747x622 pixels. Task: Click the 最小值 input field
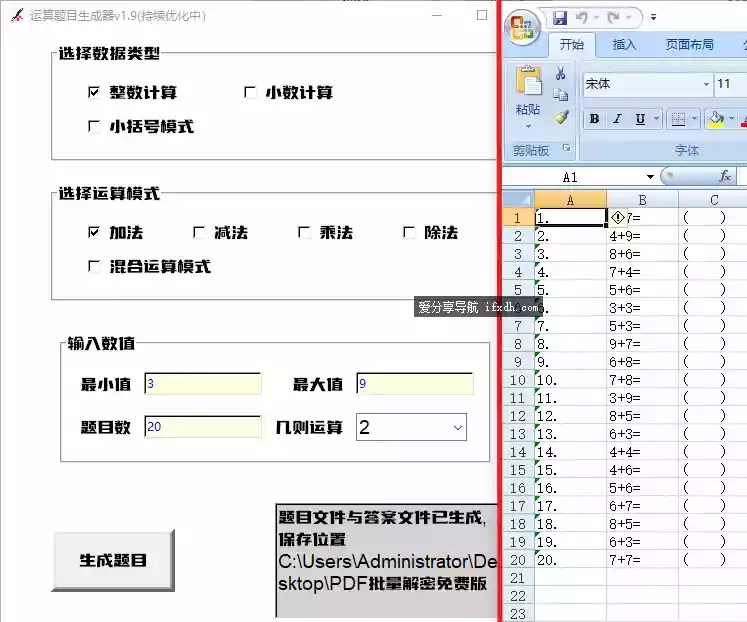pyautogui.click(x=203, y=384)
